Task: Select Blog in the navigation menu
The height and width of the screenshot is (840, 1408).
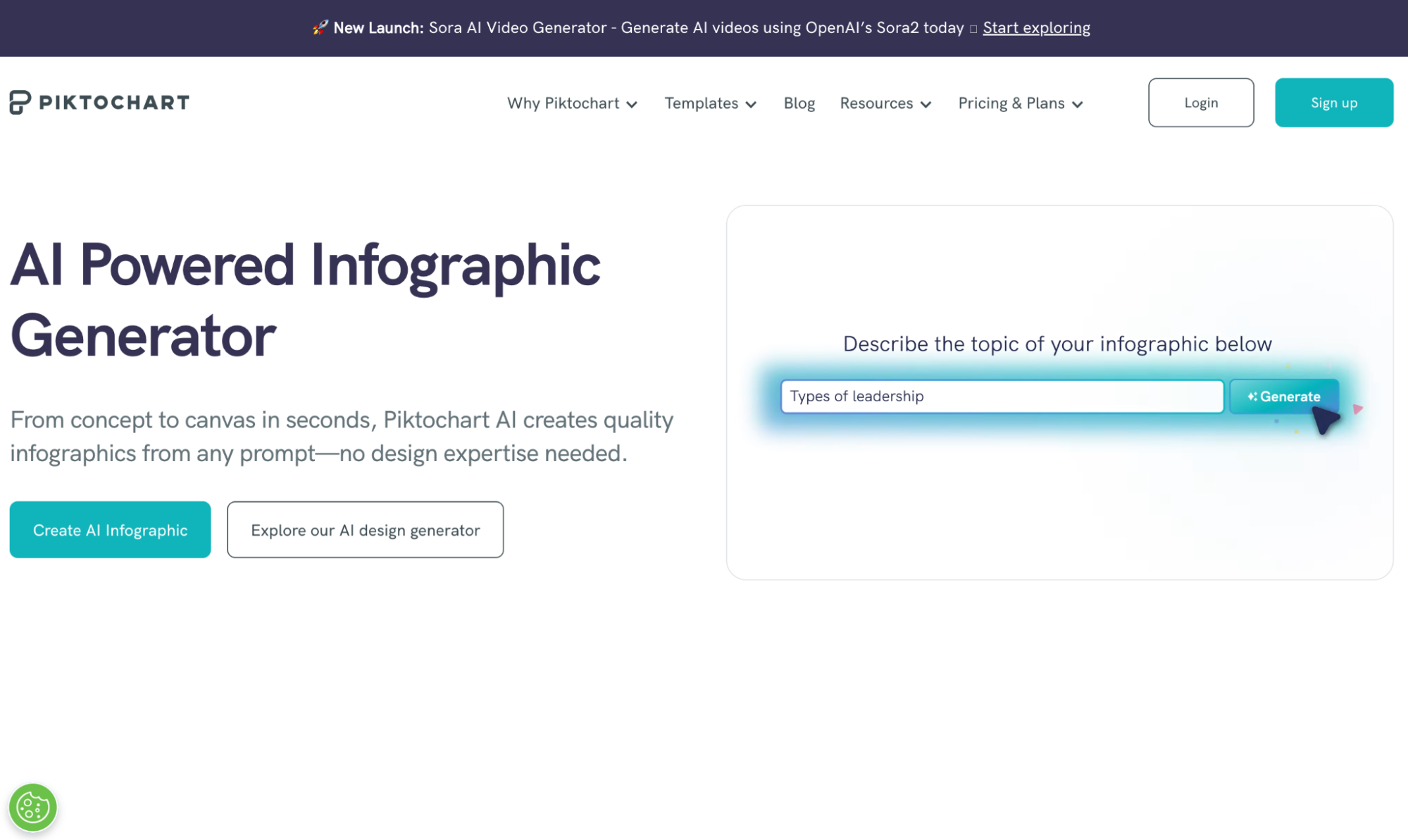Action: (x=799, y=103)
